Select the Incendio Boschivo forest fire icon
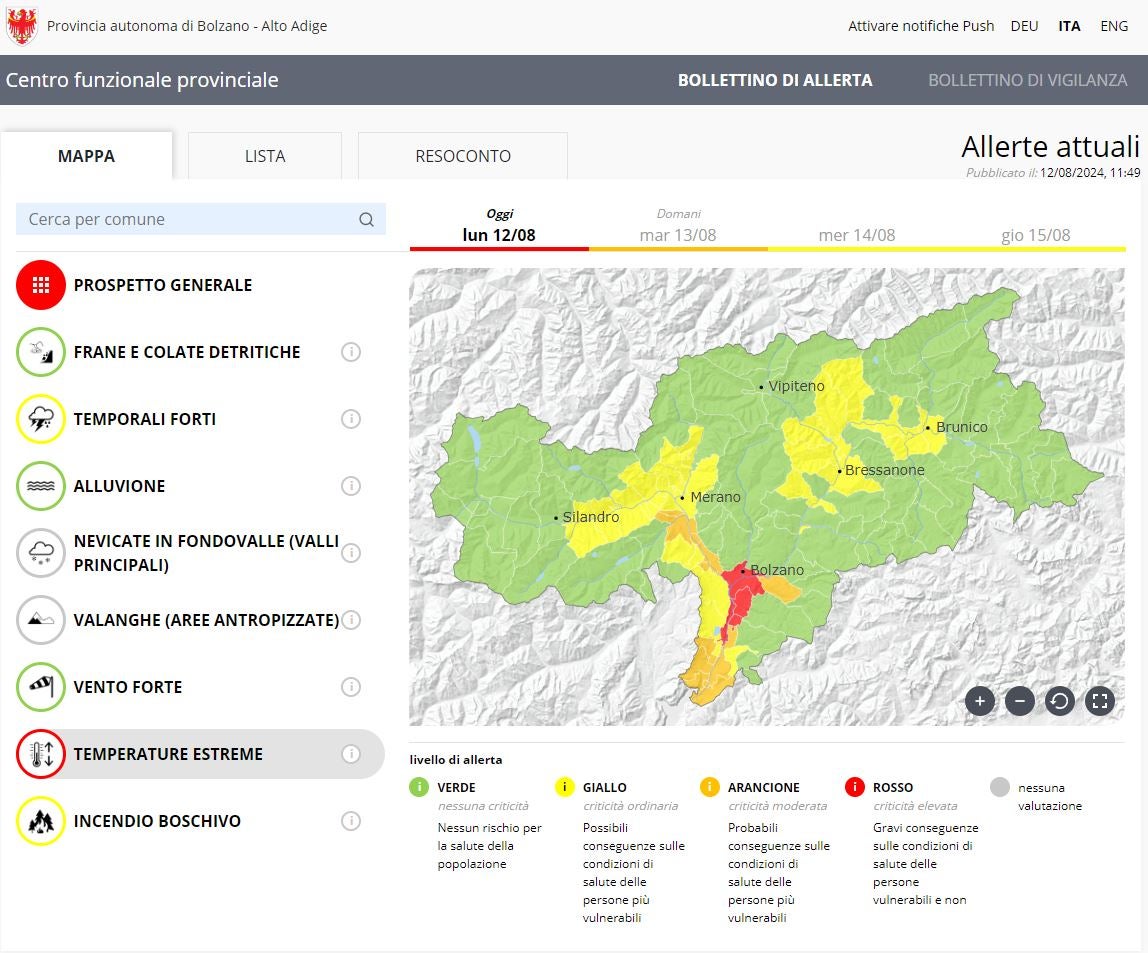The width and height of the screenshot is (1148, 953). coord(41,821)
